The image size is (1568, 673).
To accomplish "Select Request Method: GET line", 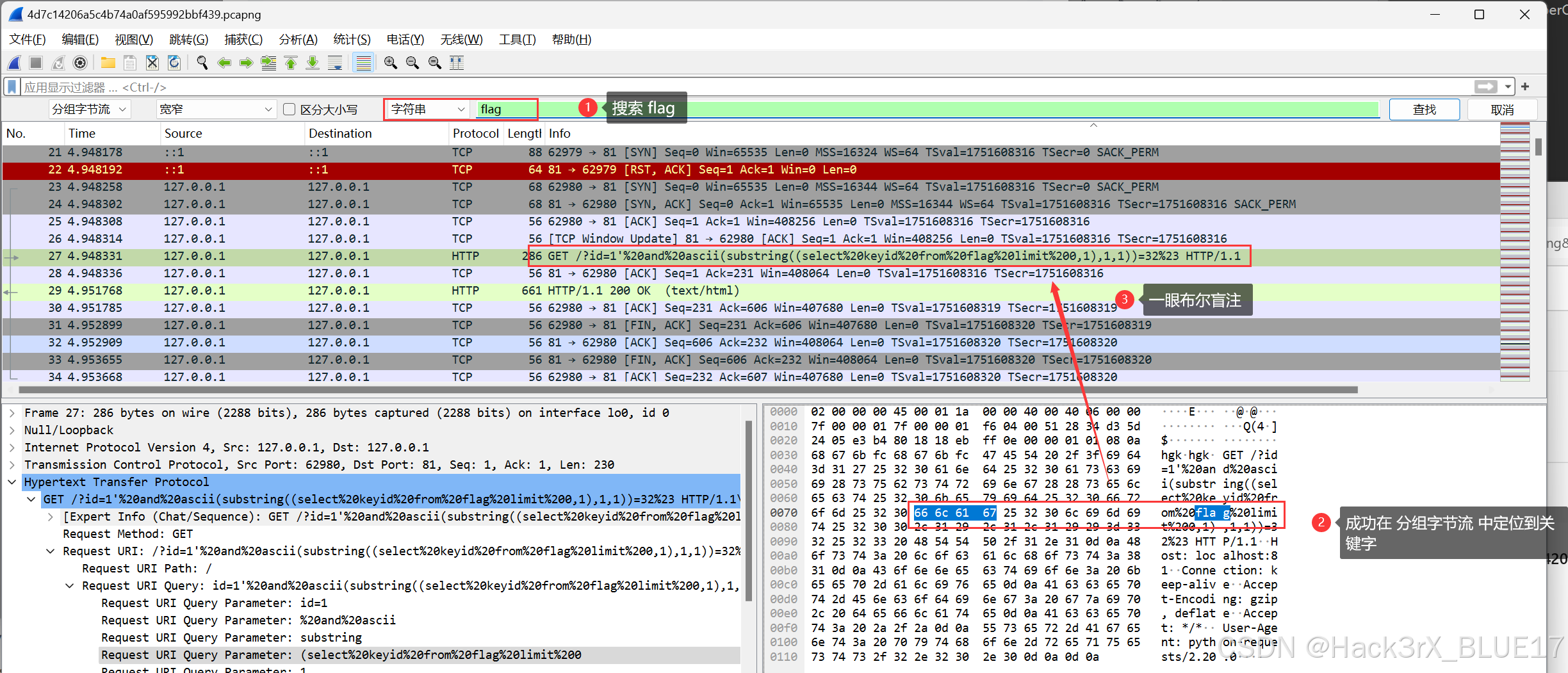I will click(x=127, y=534).
